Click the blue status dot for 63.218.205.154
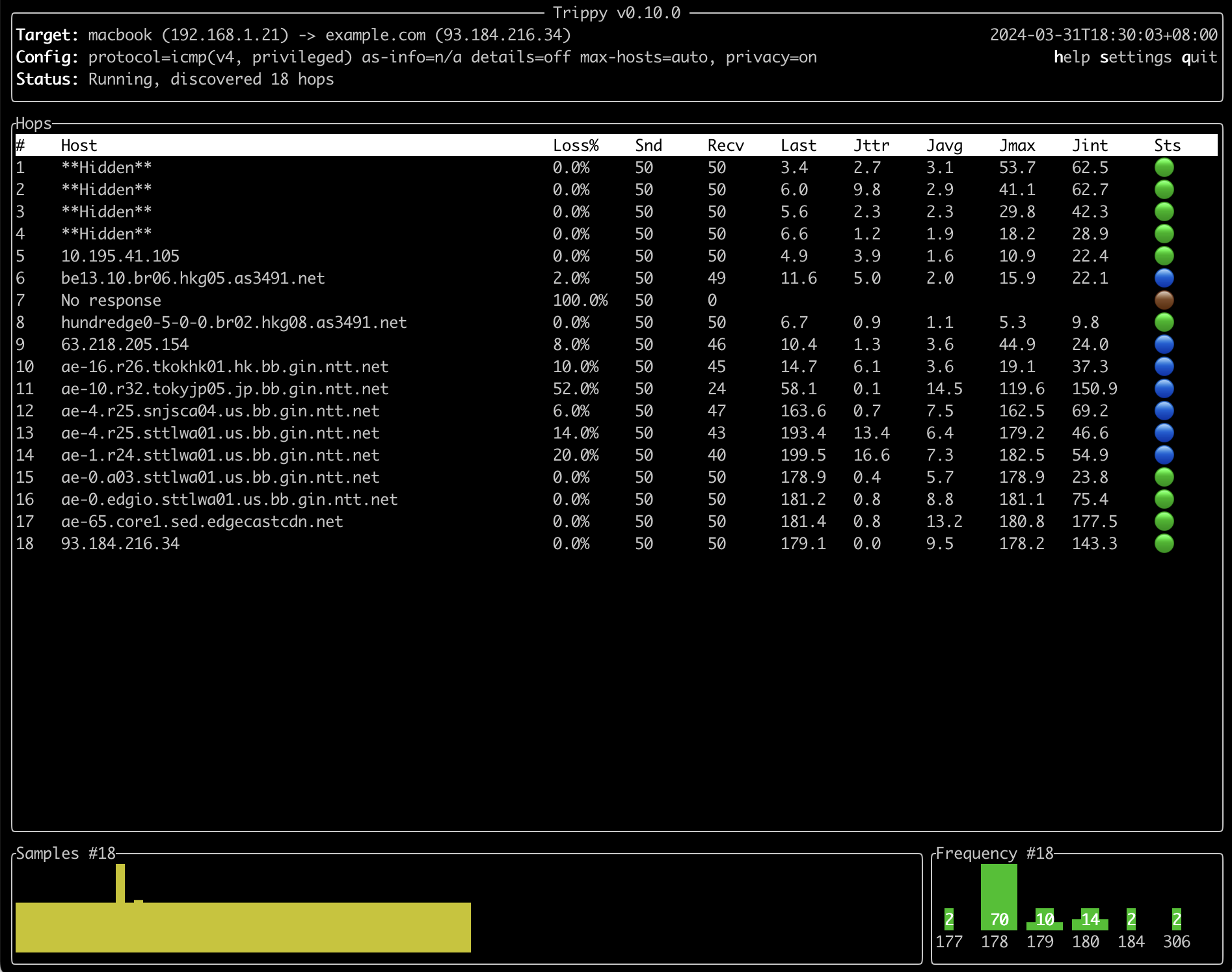This screenshot has height=972, width=1232. tap(1164, 345)
